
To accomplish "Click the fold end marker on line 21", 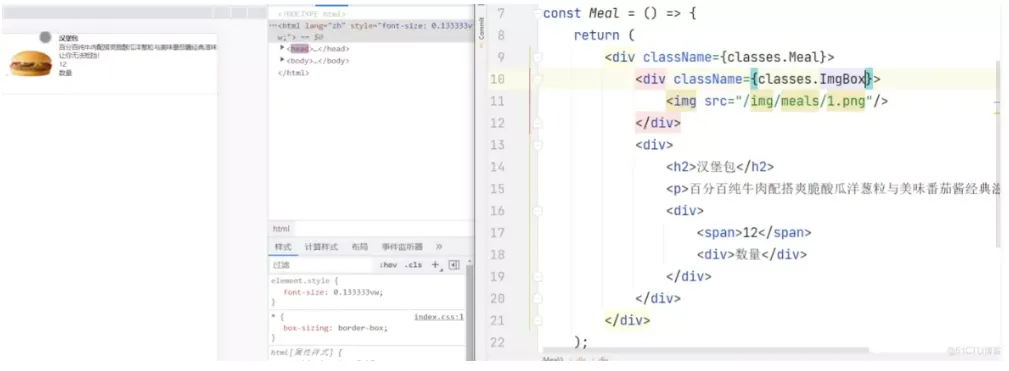I will pyautogui.click(x=538, y=320).
